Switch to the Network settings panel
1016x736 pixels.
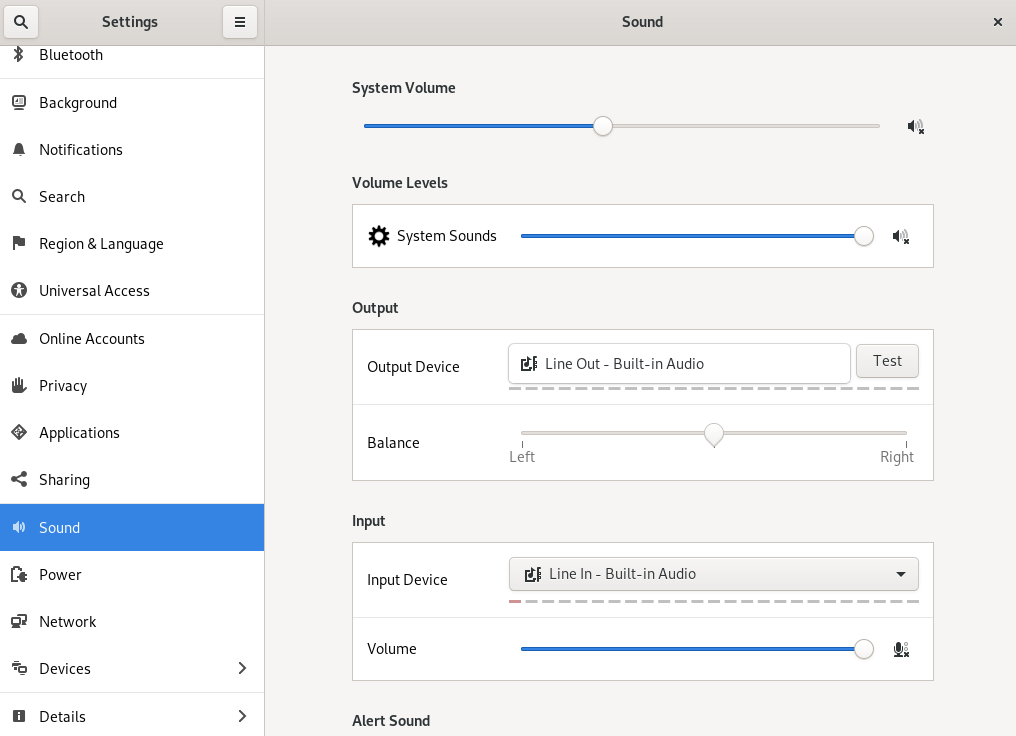pos(67,622)
